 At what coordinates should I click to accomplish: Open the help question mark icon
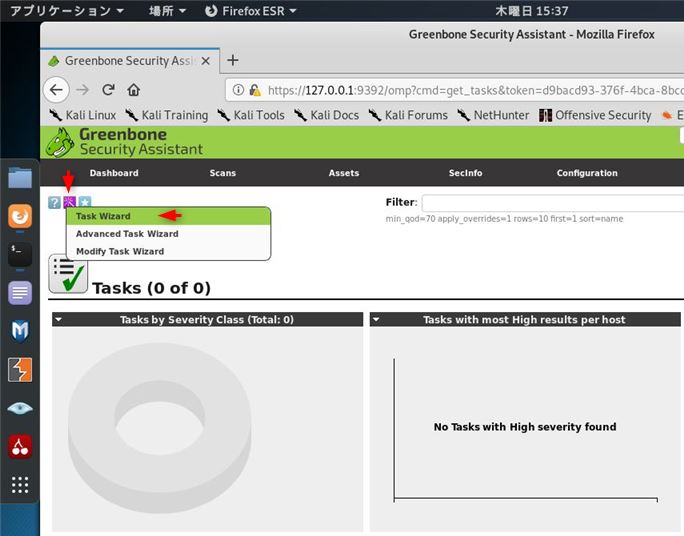click(54, 202)
